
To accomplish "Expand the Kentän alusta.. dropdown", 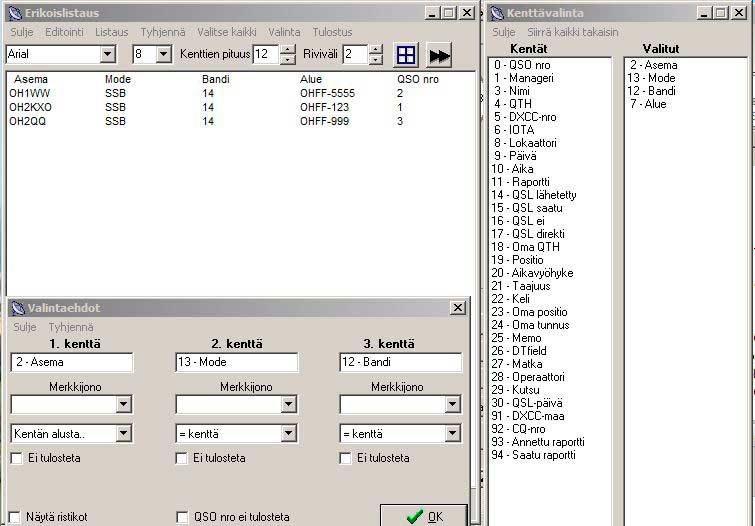I will (x=124, y=434).
